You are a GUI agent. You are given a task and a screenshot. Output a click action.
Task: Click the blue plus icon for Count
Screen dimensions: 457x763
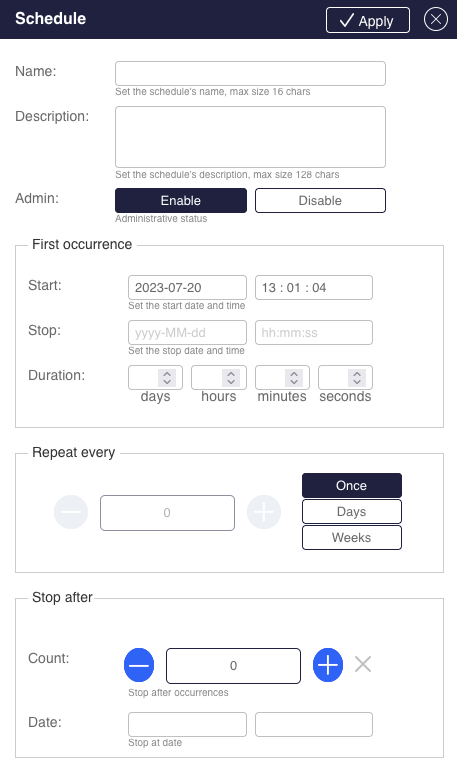tap(328, 665)
